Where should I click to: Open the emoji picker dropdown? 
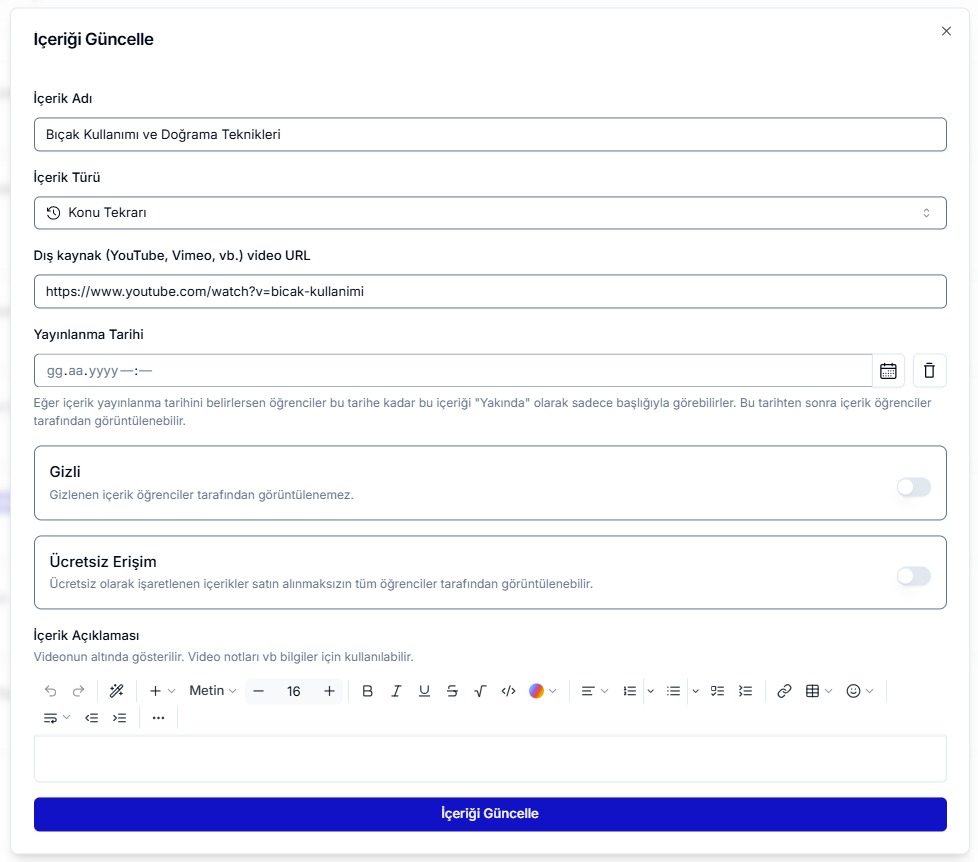[859, 691]
